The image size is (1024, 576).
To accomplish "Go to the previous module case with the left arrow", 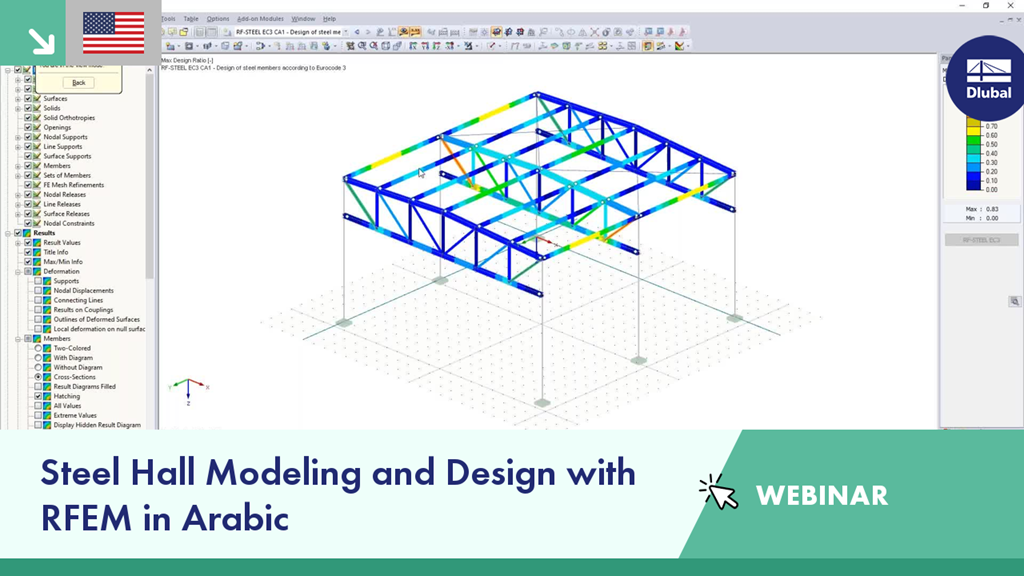I will click(x=357, y=31).
